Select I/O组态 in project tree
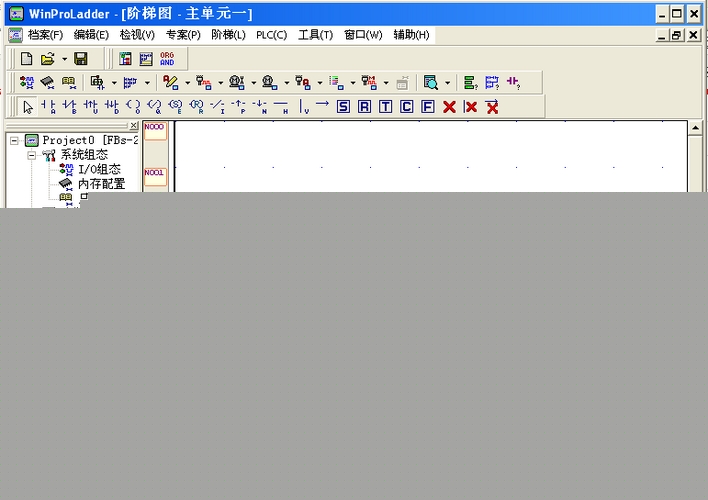 click(x=99, y=170)
